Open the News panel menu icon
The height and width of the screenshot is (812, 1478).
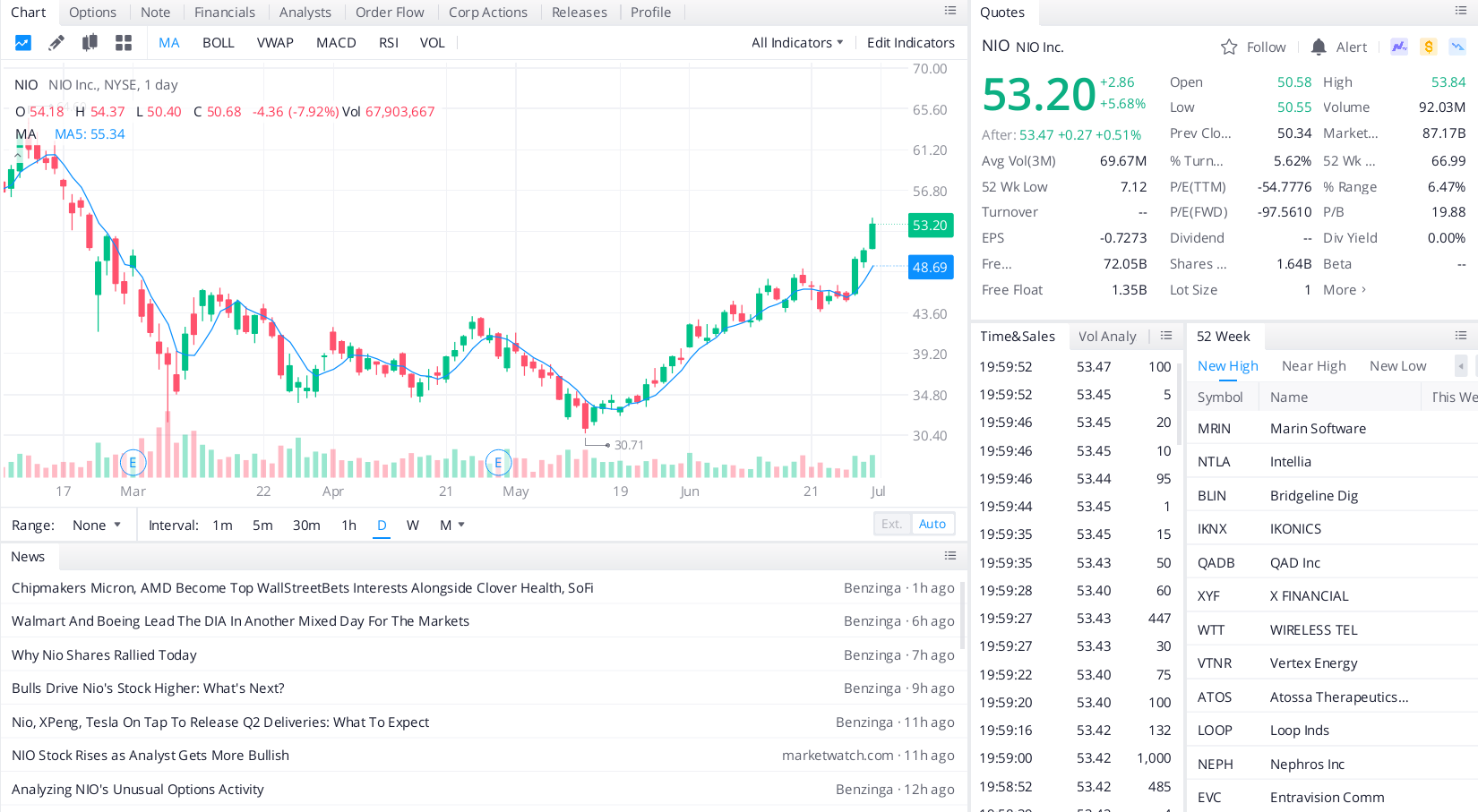[950, 556]
